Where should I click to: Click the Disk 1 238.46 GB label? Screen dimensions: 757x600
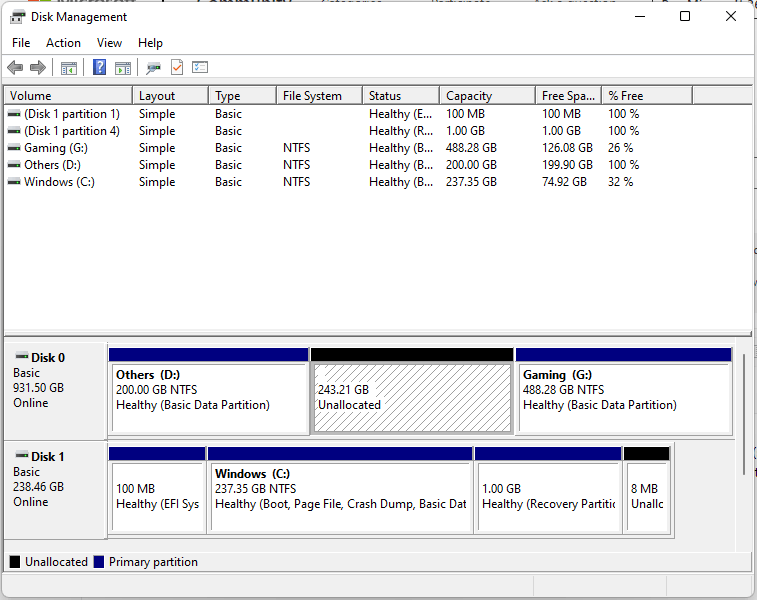pyautogui.click(x=39, y=487)
